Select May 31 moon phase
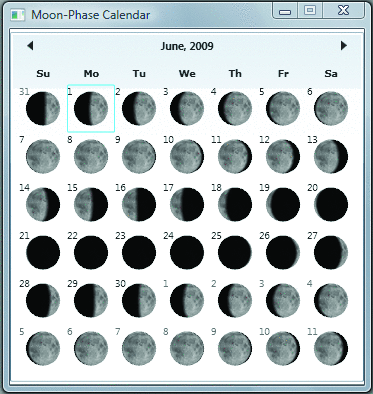Screen dimensions: 373x394 (43, 108)
